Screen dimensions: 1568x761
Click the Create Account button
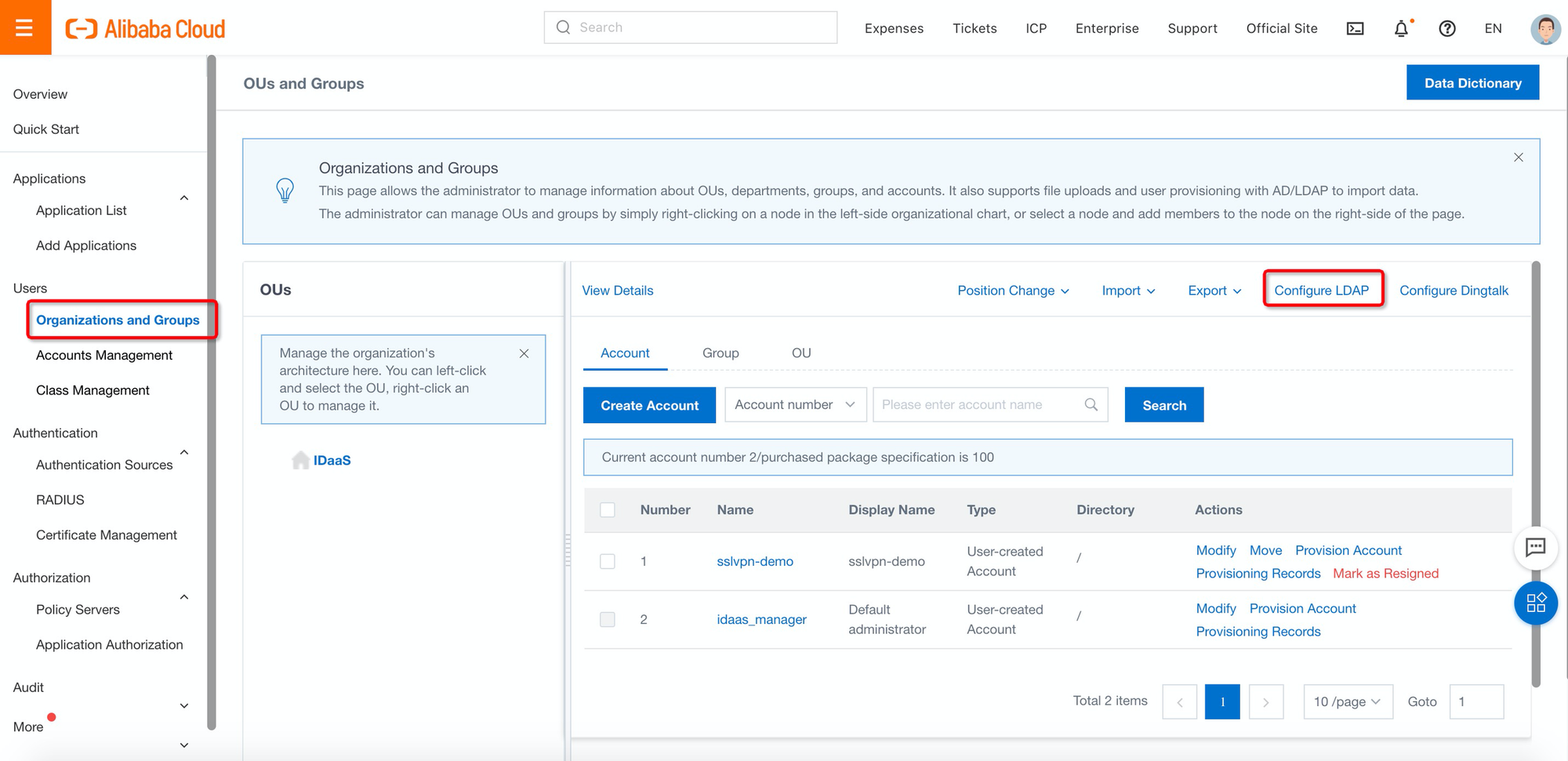(649, 405)
